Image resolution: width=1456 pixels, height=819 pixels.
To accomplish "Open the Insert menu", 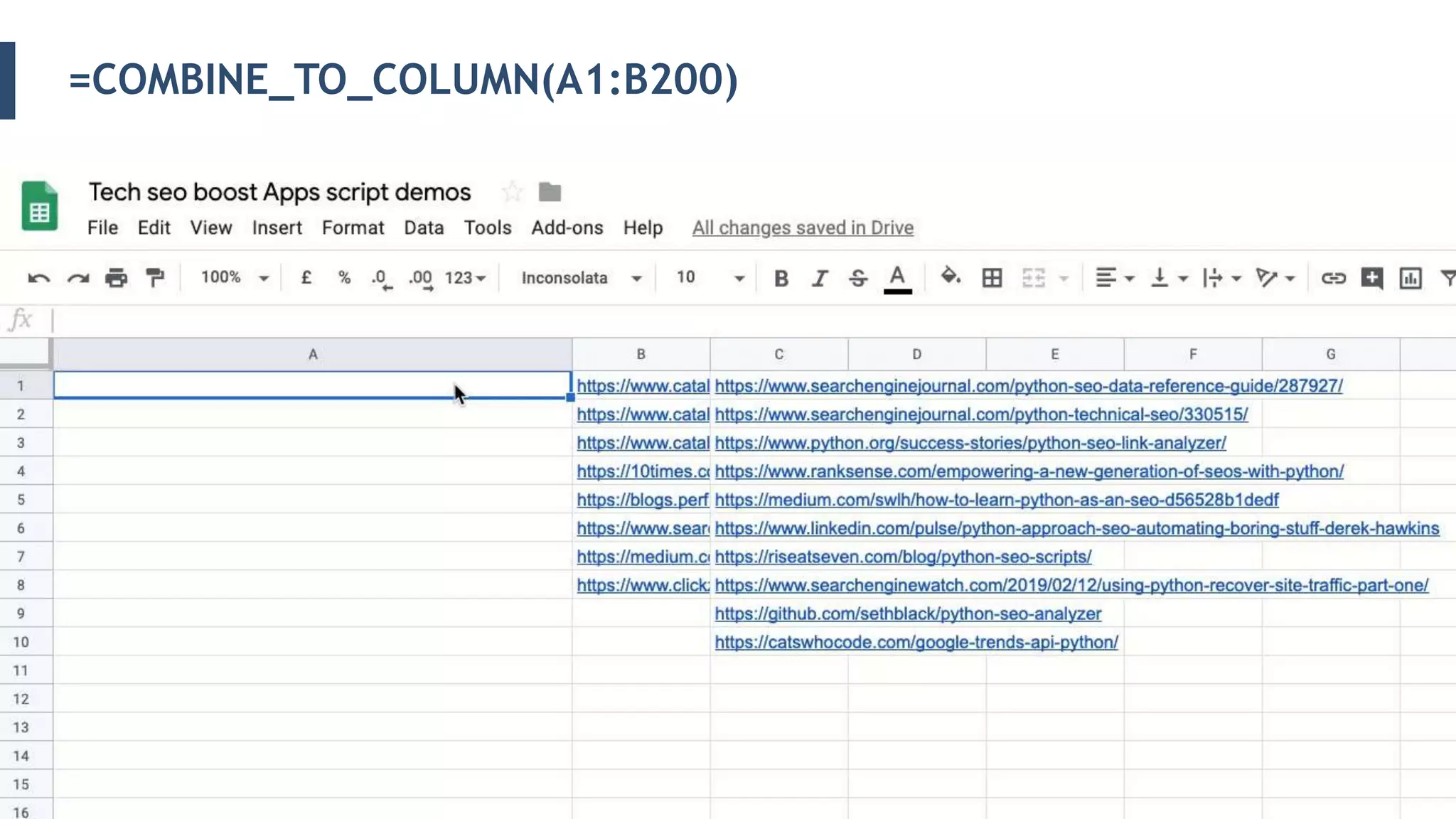I will pyautogui.click(x=277, y=227).
